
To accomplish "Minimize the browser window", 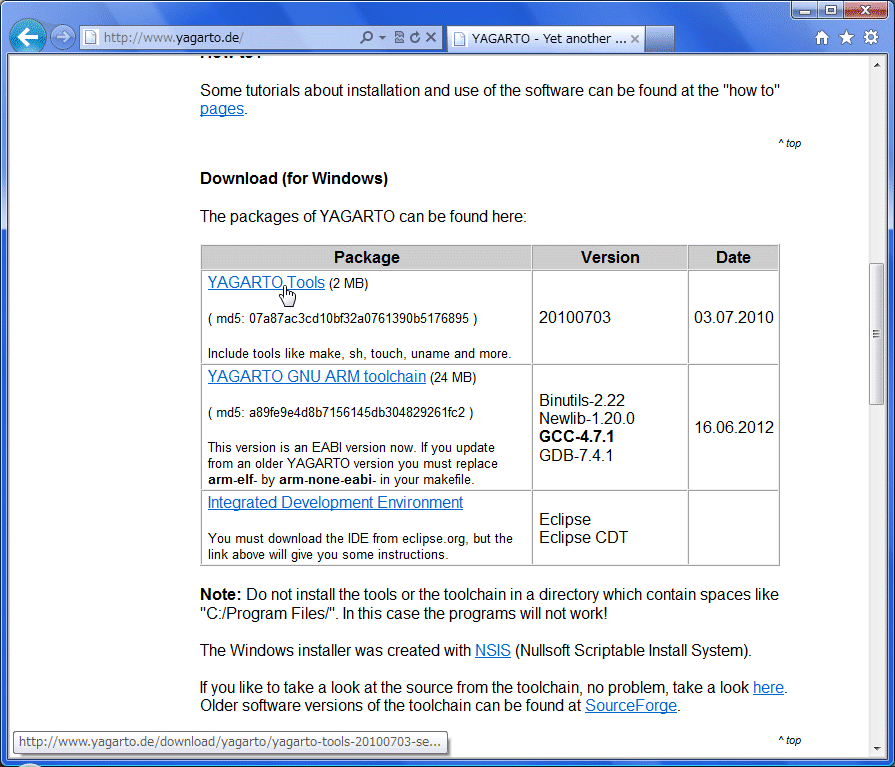I will click(x=805, y=10).
